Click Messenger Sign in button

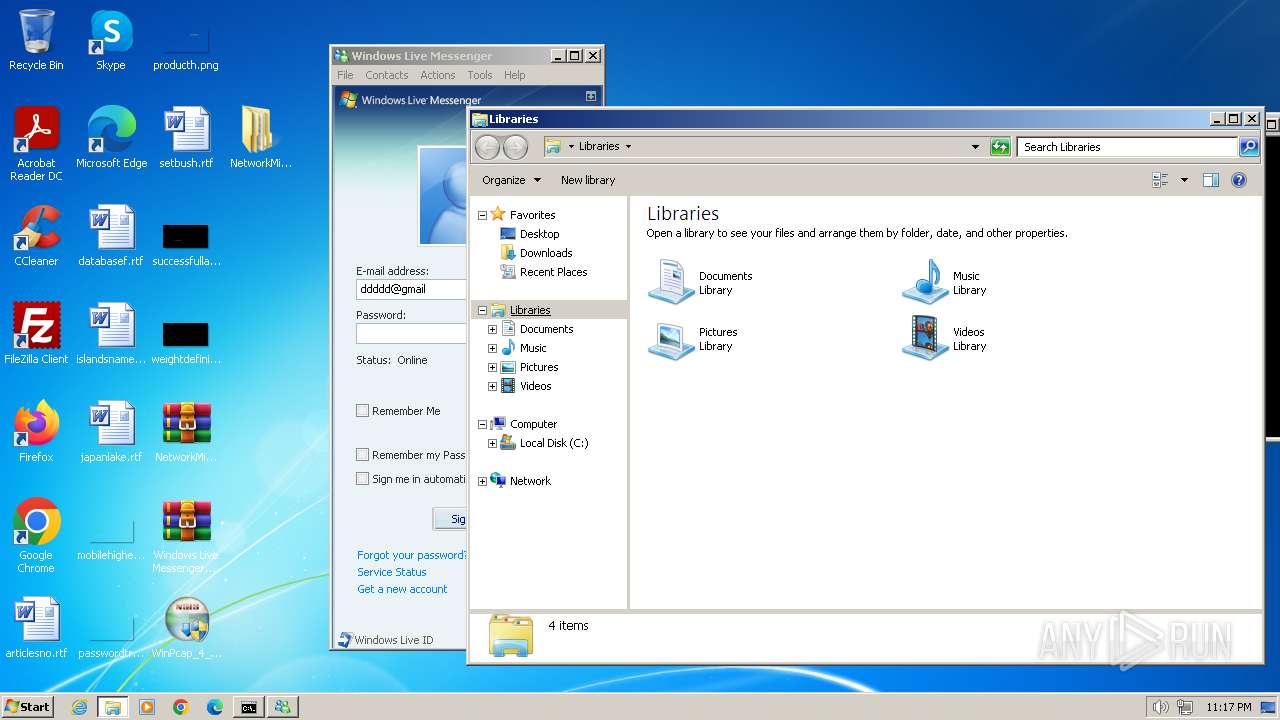pyautogui.click(x=450, y=519)
